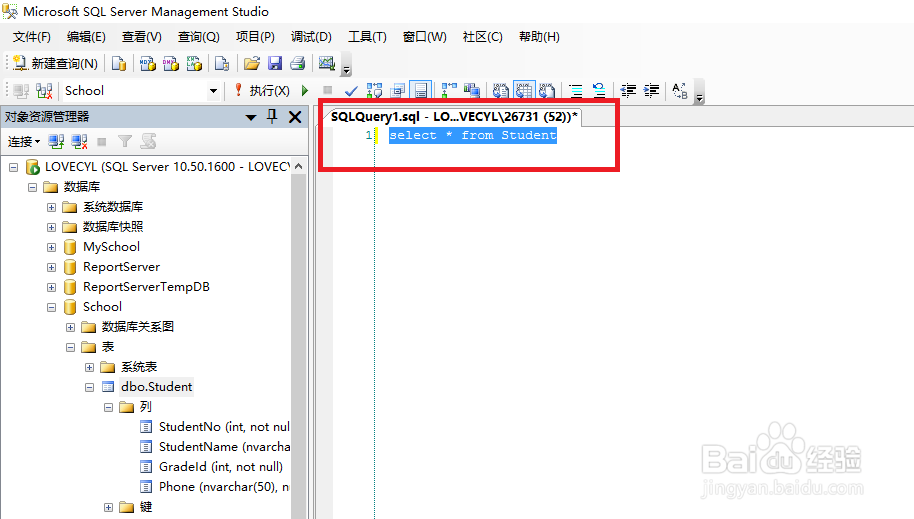Expand the ReportServerTempDB database node
Image resolution: width=914 pixels, height=519 pixels.
(x=51, y=287)
